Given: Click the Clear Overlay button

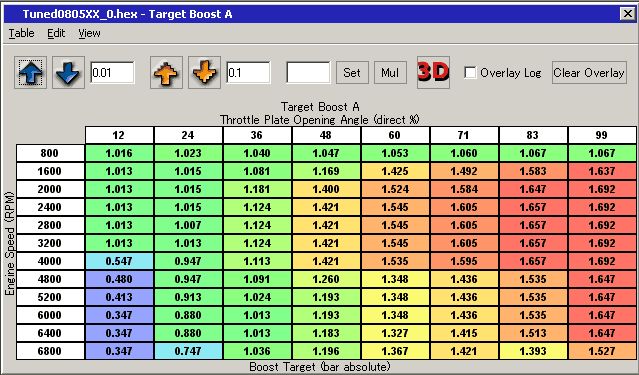Looking at the screenshot, I should [x=589, y=73].
